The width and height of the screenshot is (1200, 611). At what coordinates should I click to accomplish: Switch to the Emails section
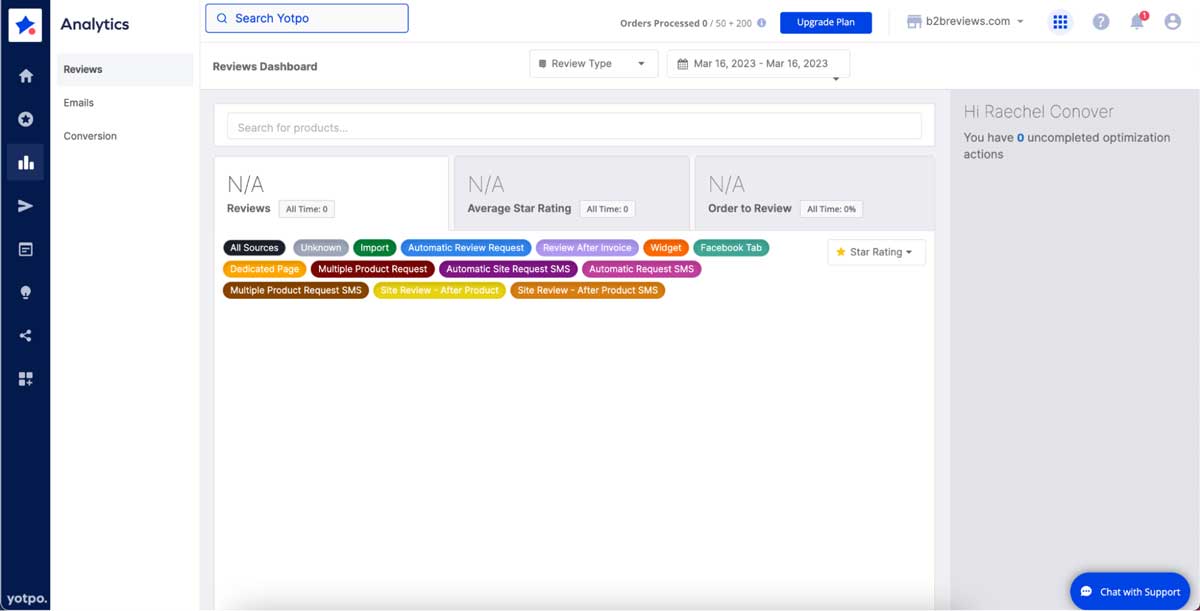pyautogui.click(x=79, y=102)
